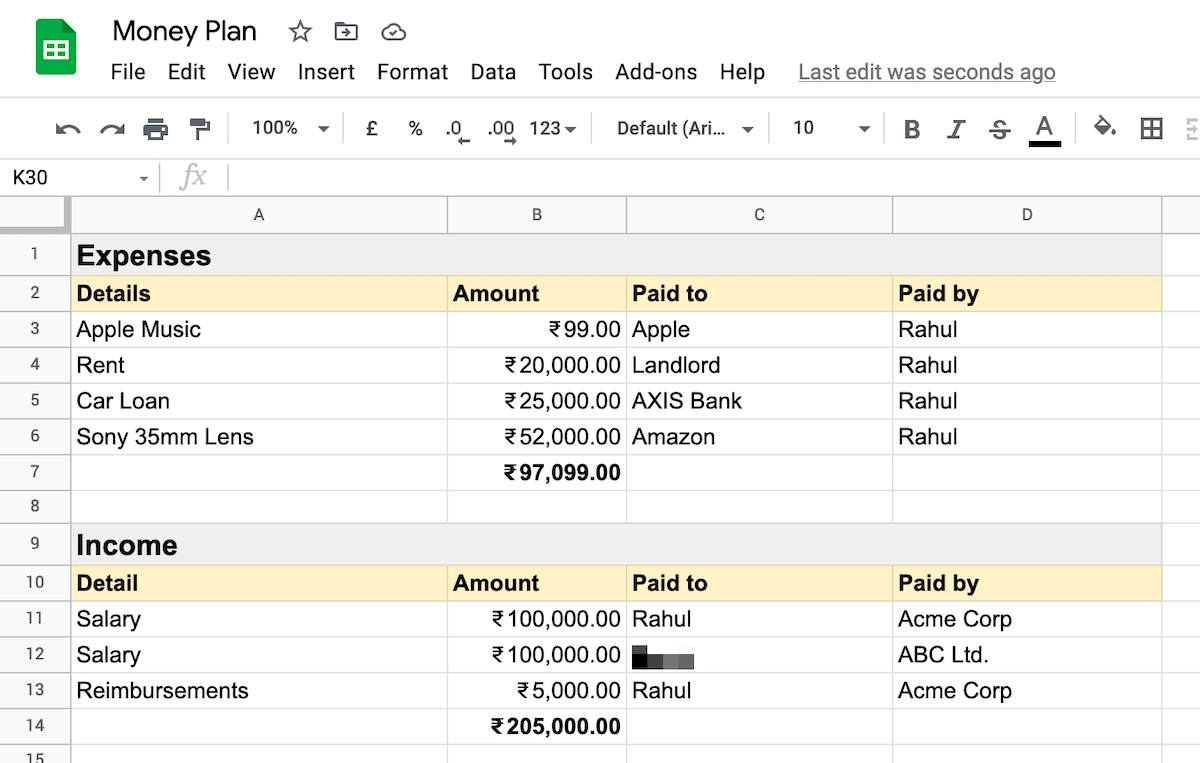Select the paint format tool
Viewport: 1200px width, 763px height.
(x=199, y=129)
